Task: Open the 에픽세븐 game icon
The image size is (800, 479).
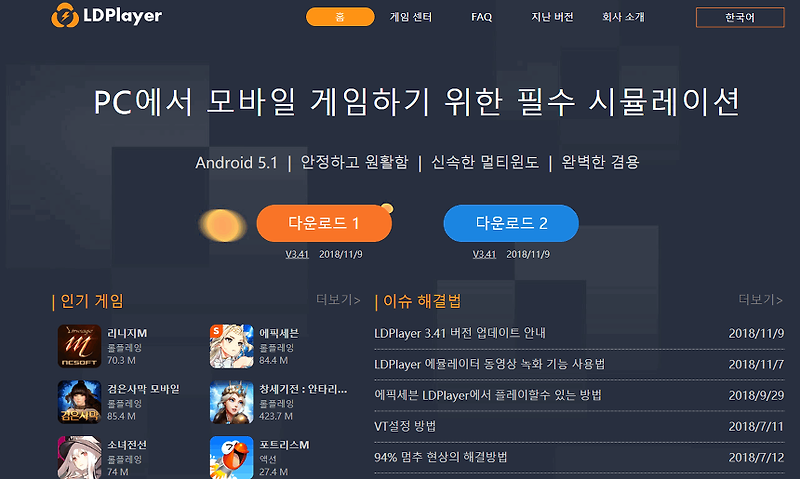Action: 232,346
